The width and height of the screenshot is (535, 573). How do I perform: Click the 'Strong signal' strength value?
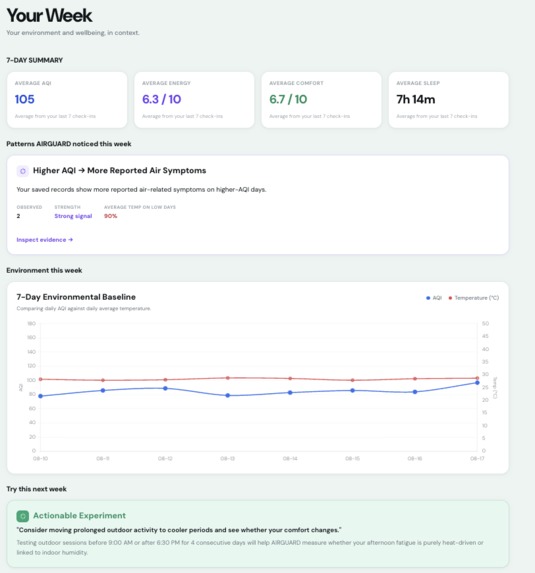coord(73,216)
